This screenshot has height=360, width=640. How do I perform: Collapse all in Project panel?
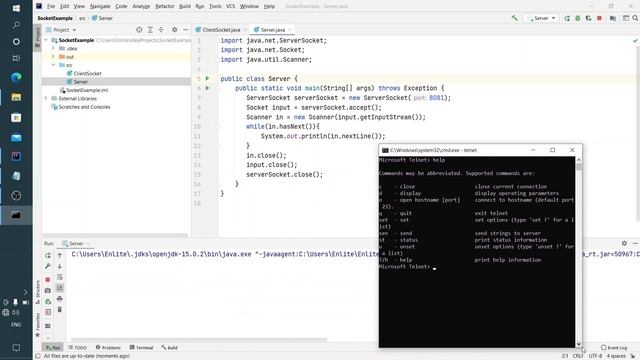coord(161,30)
